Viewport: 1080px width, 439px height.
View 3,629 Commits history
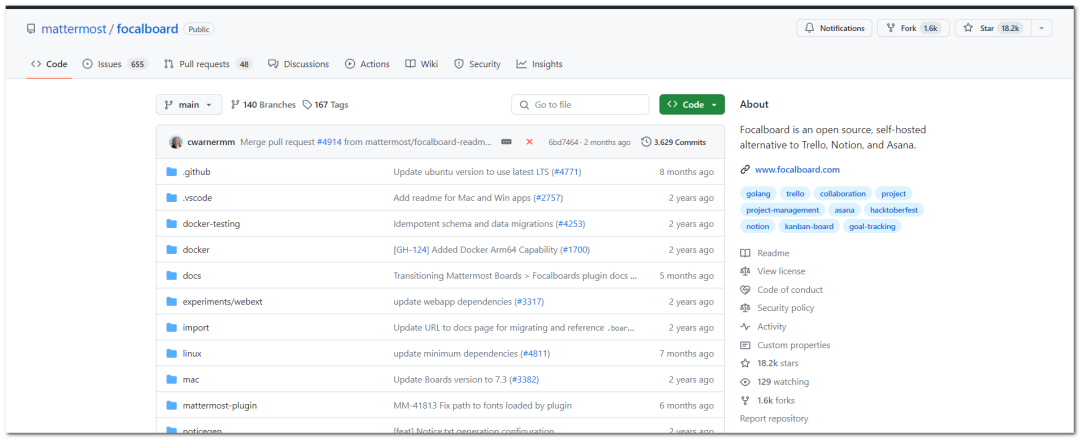coord(673,142)
